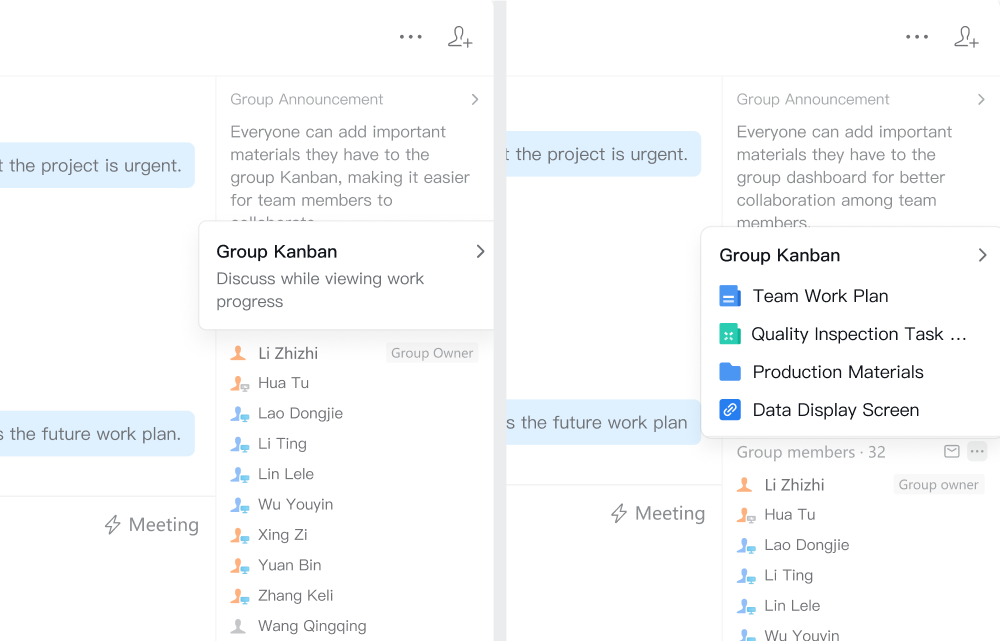
Task: Start a Meeting in the right chat
Action: point(658,513)
